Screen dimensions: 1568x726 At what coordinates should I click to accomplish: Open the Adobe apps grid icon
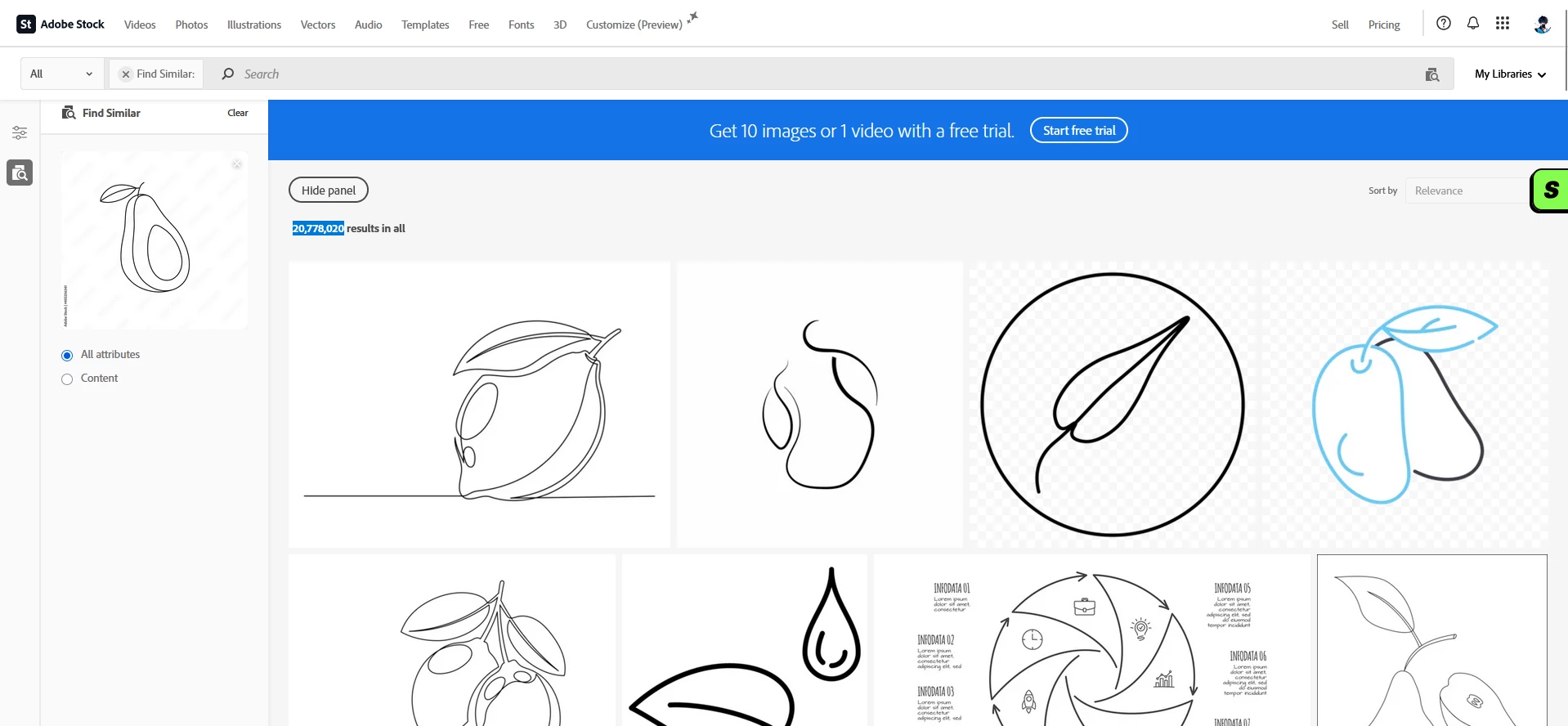point(1503,24)
